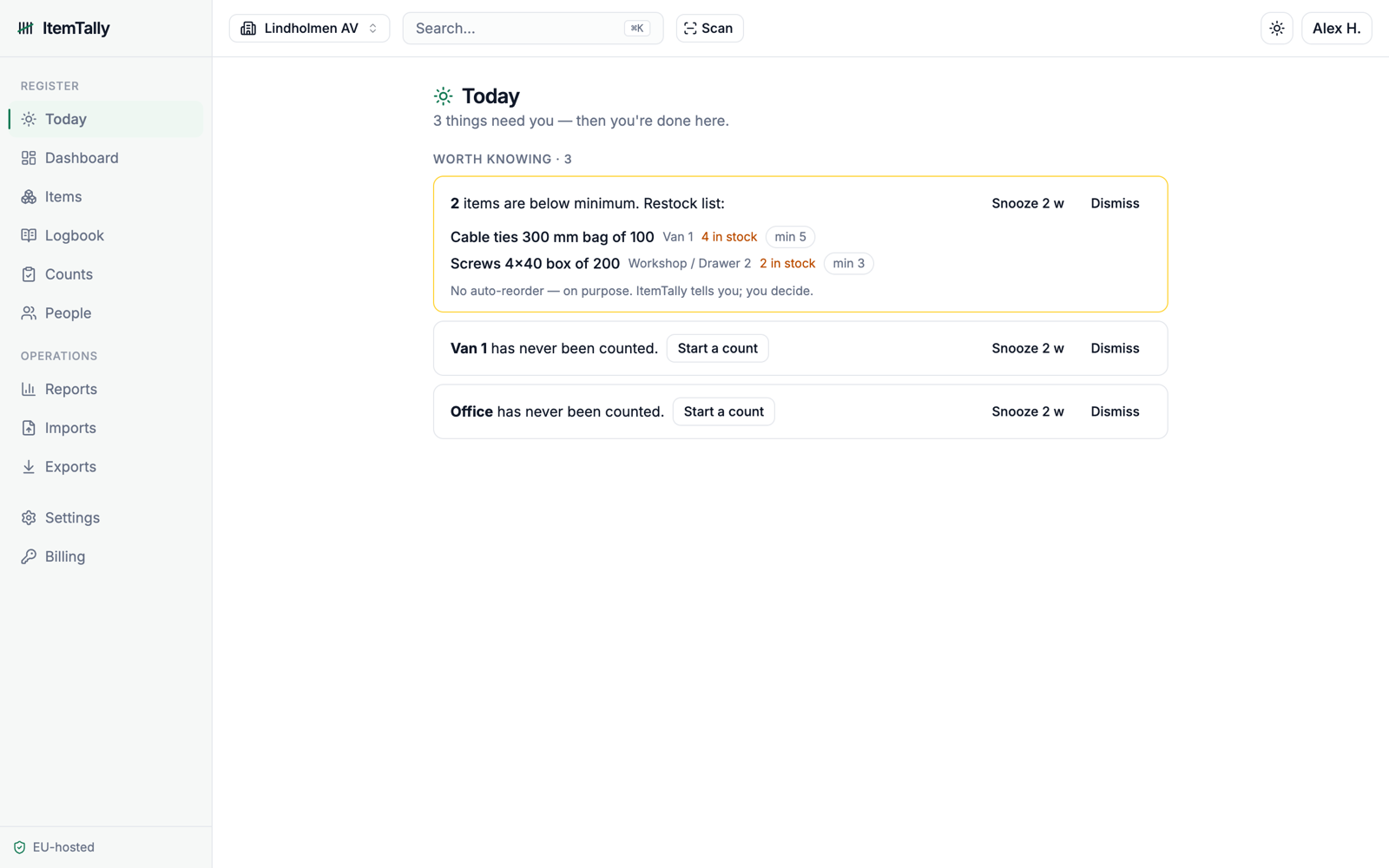Viewport: 1389px width, 868px height.
Task: Start a count for Office
Action: [723, 411]
